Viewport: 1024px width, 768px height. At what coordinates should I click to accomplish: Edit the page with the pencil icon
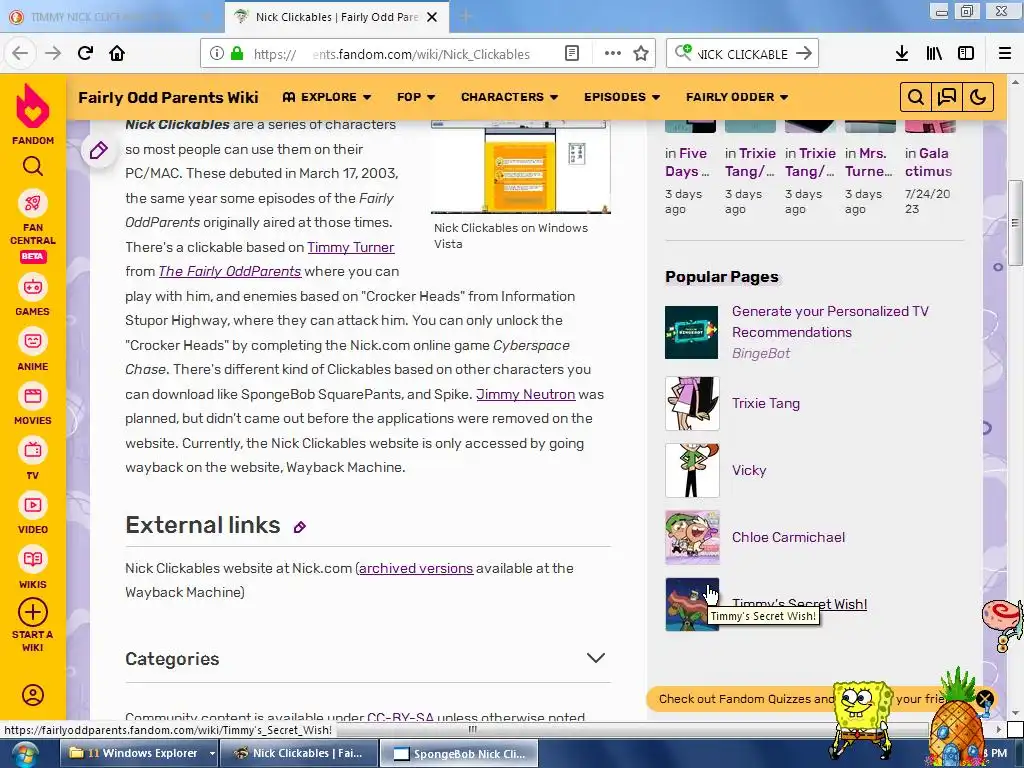99,151
